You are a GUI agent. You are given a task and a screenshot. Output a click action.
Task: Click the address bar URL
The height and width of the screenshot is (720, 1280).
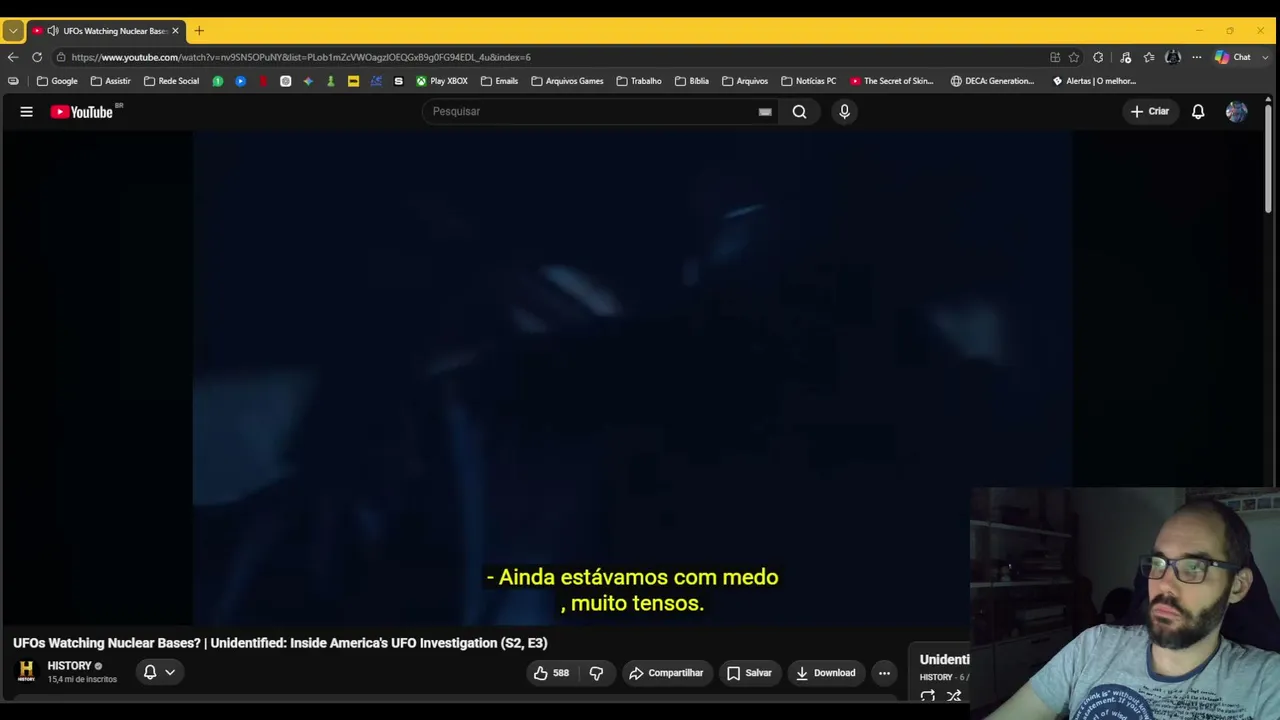(301, 57)
